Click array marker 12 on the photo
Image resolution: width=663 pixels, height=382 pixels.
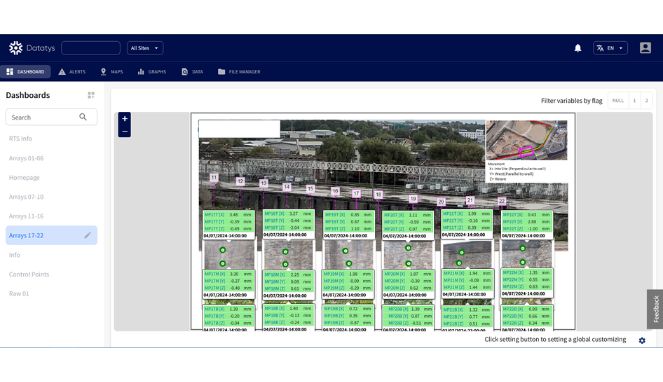coord(240,181)
